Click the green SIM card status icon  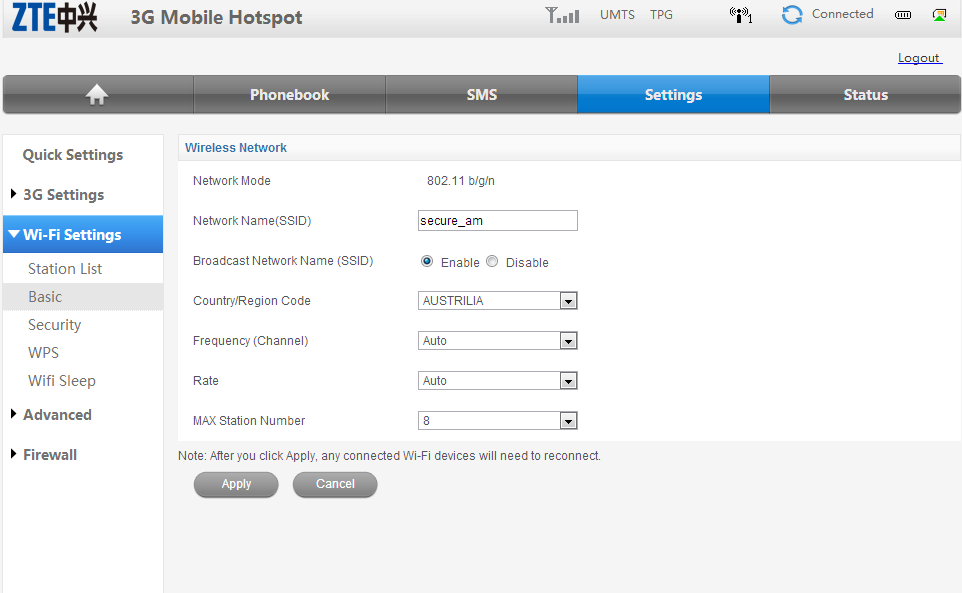coord(939,15)
